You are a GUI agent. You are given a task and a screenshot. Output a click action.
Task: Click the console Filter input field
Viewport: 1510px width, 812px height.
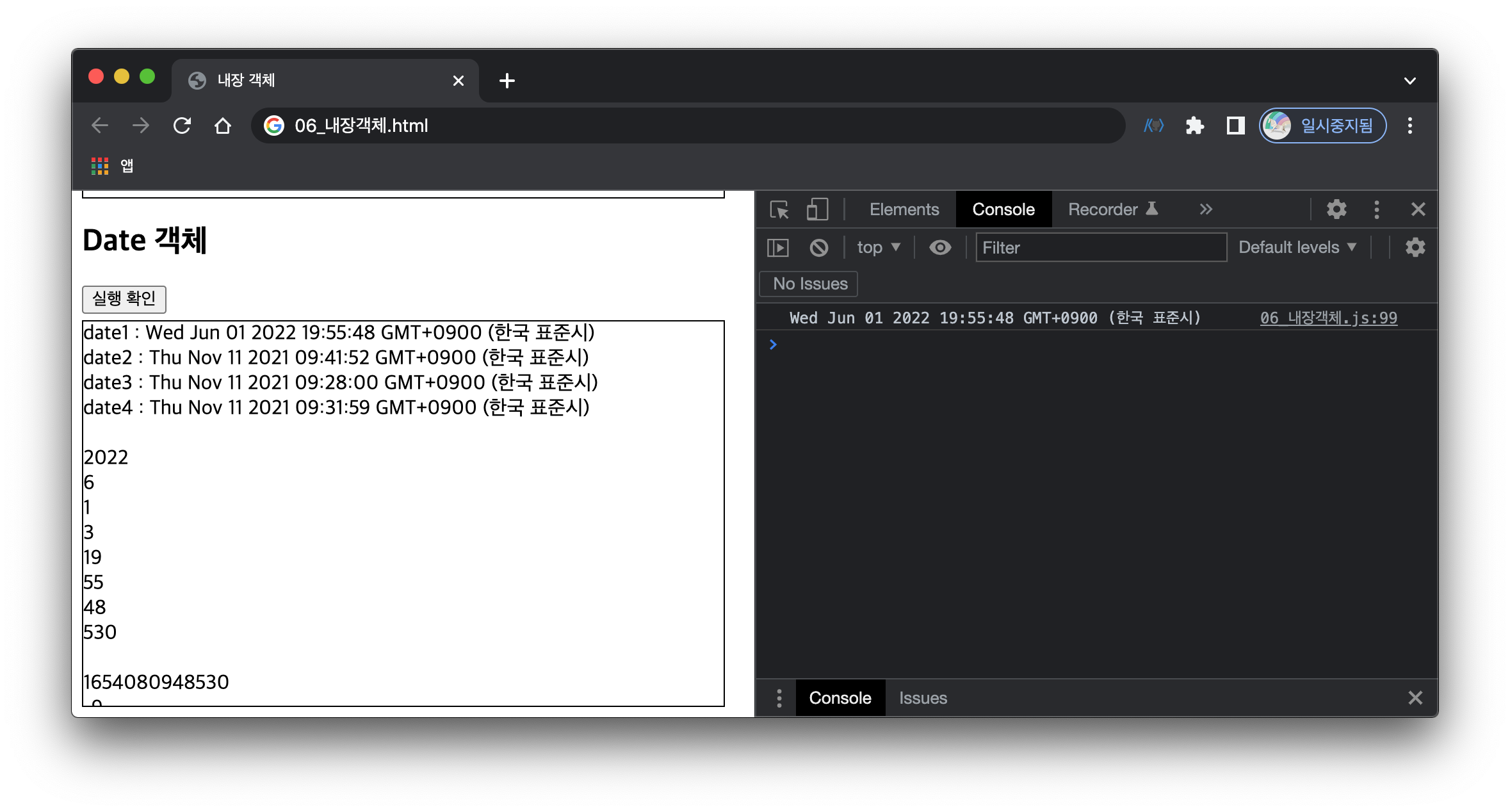(x=1100, y=247)
